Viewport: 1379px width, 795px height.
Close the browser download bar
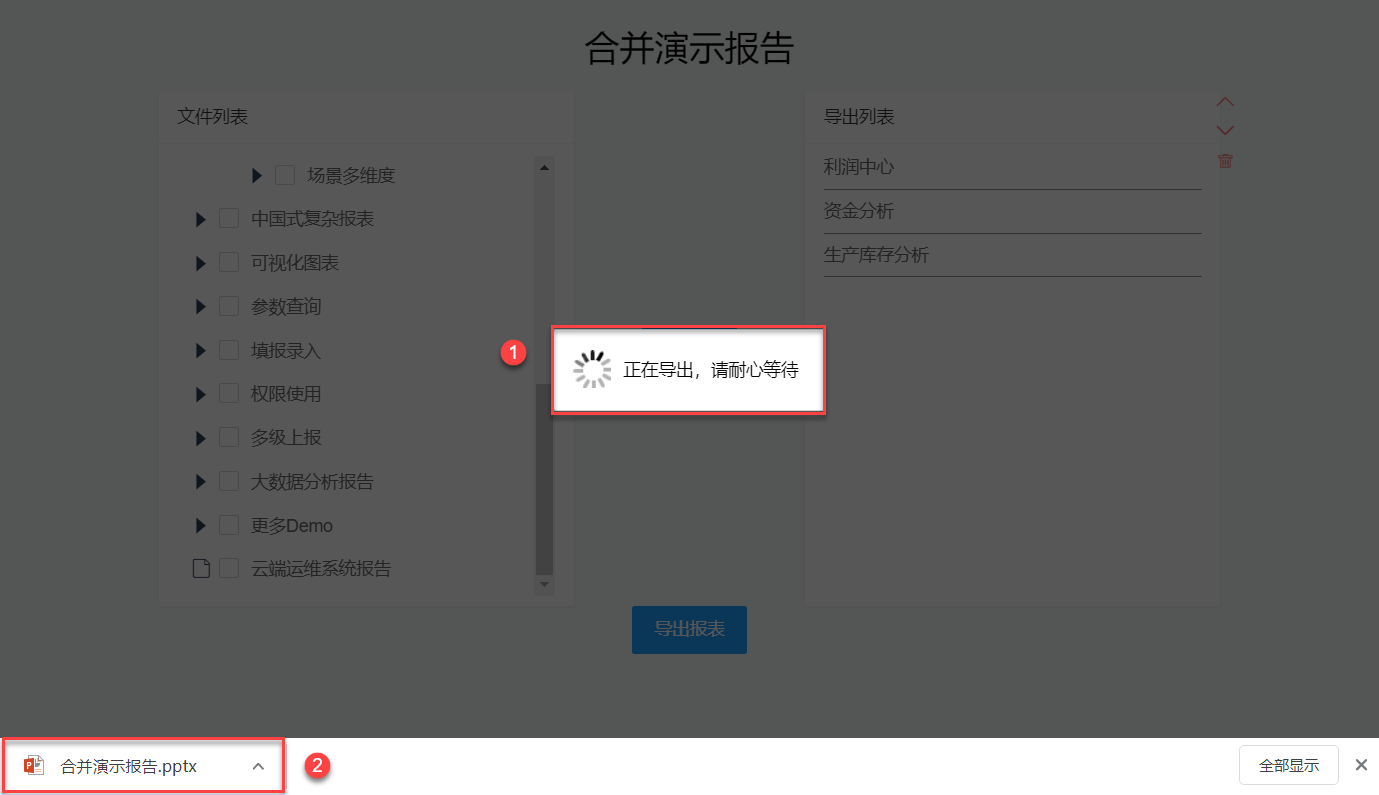[1361, 765]
